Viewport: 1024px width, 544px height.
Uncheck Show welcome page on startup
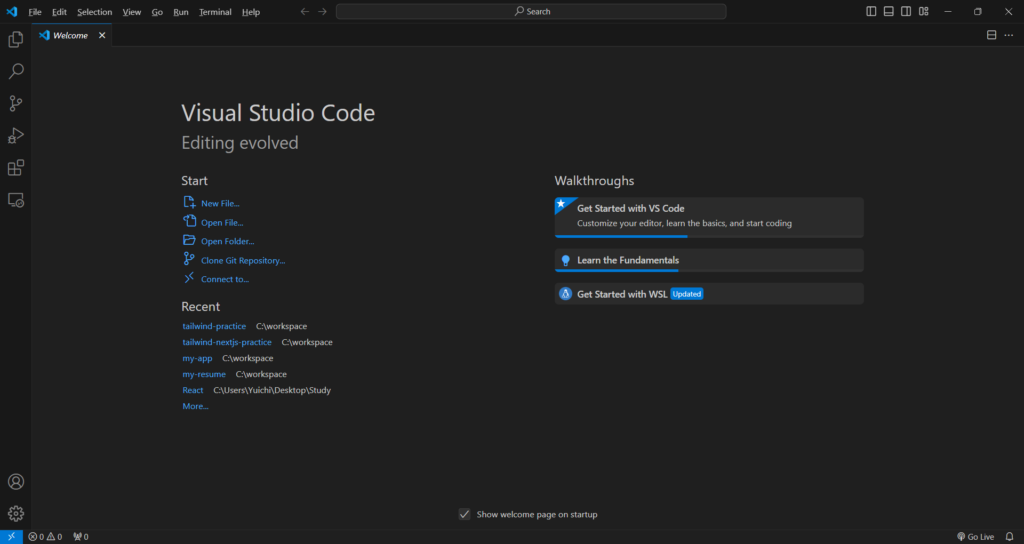(x=464, y=514)
